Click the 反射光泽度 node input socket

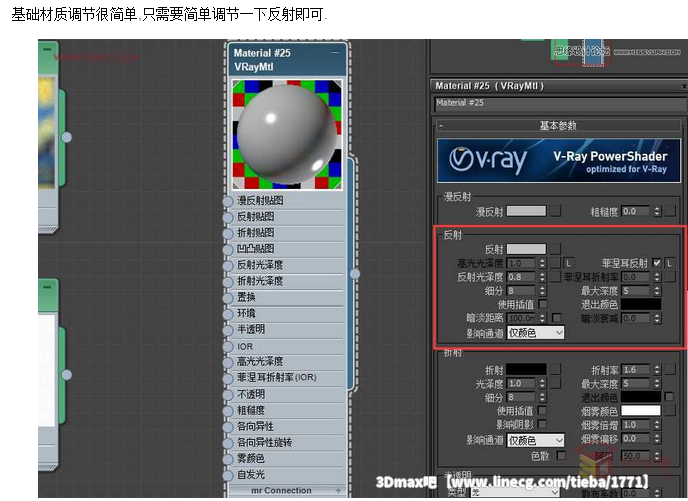click(228, 266)
